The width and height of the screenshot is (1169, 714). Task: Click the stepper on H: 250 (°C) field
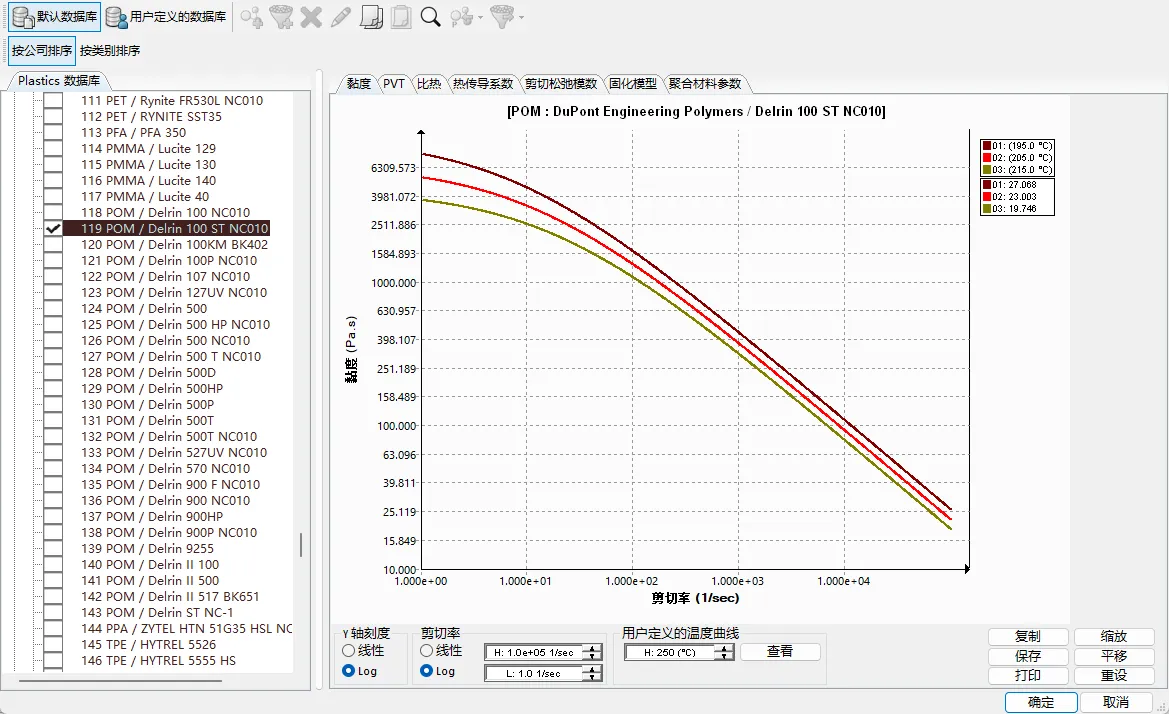[724, 652]
